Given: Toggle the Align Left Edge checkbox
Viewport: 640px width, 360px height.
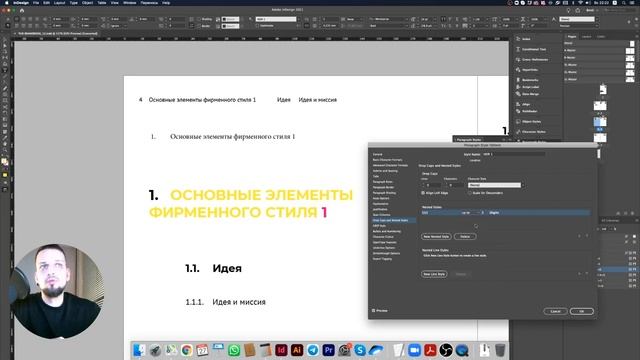Looking at the screenshot, I should point(423,193).
